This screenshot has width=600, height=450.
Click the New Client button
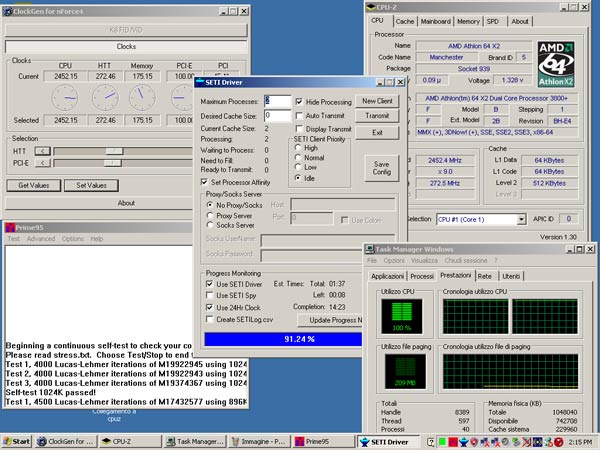[x=377, y=101]
